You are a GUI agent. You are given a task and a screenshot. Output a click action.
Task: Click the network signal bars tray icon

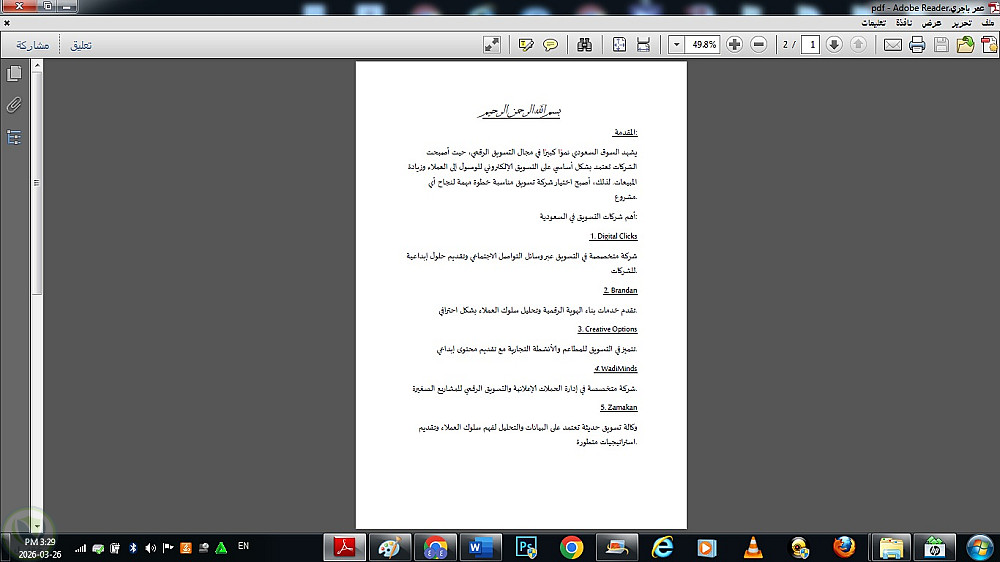point(80,548)
